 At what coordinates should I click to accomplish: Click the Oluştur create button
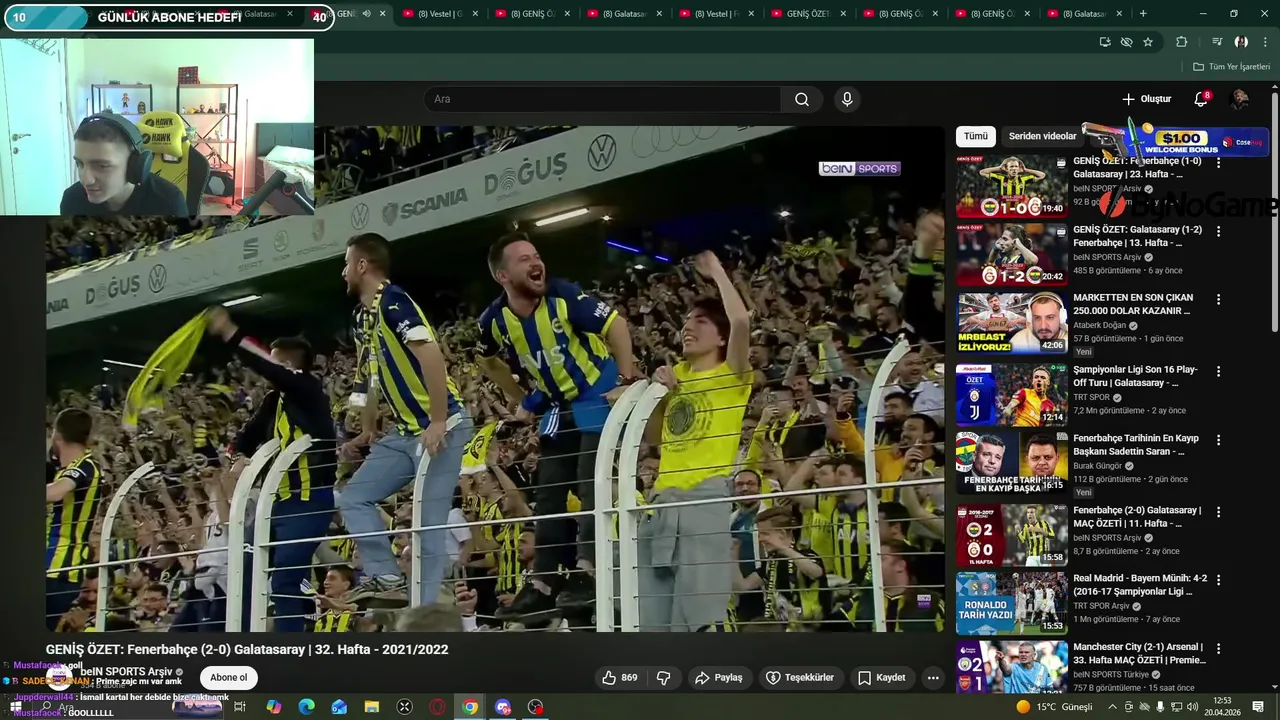click(x=1146, y=99)
